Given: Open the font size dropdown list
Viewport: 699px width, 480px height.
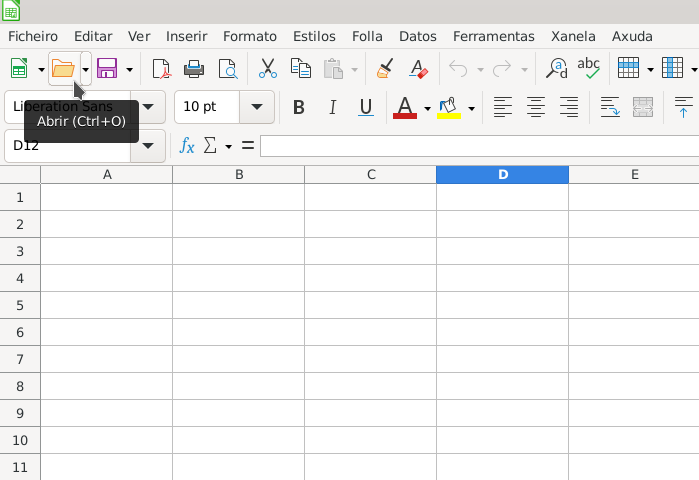Looking at the screenshot, I should click(256, 107).
